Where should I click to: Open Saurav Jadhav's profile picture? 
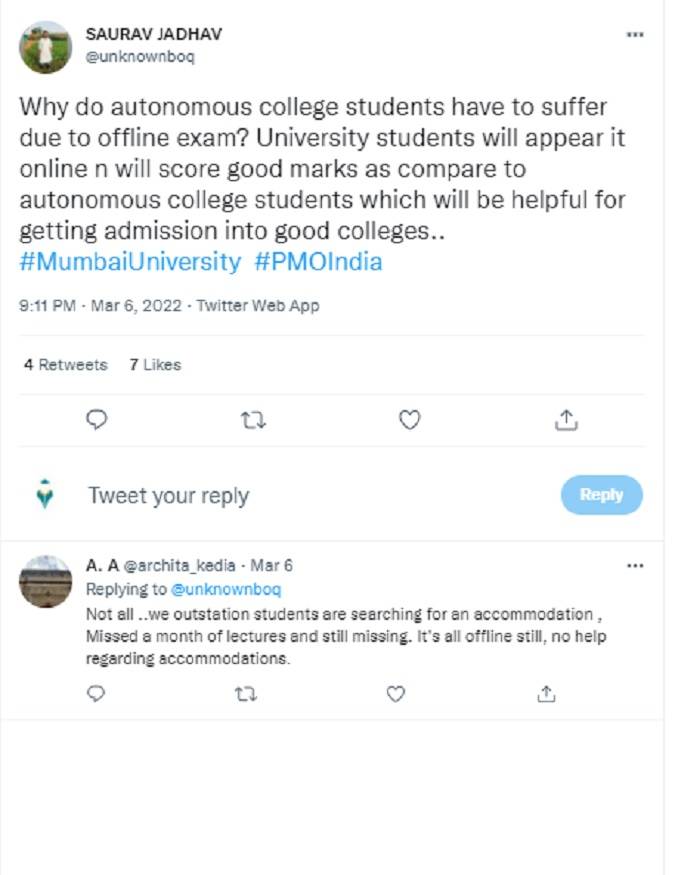point(46,46)
